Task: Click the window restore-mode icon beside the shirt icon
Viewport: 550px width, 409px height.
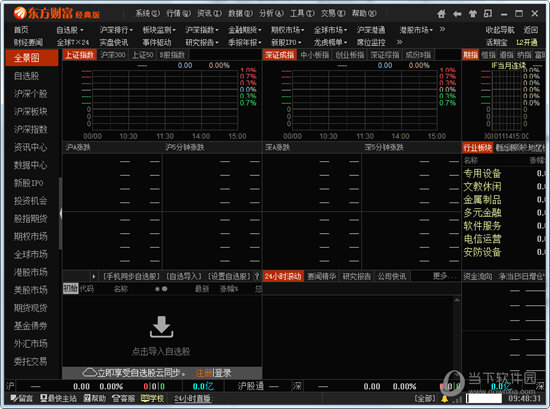Action: 488,14
